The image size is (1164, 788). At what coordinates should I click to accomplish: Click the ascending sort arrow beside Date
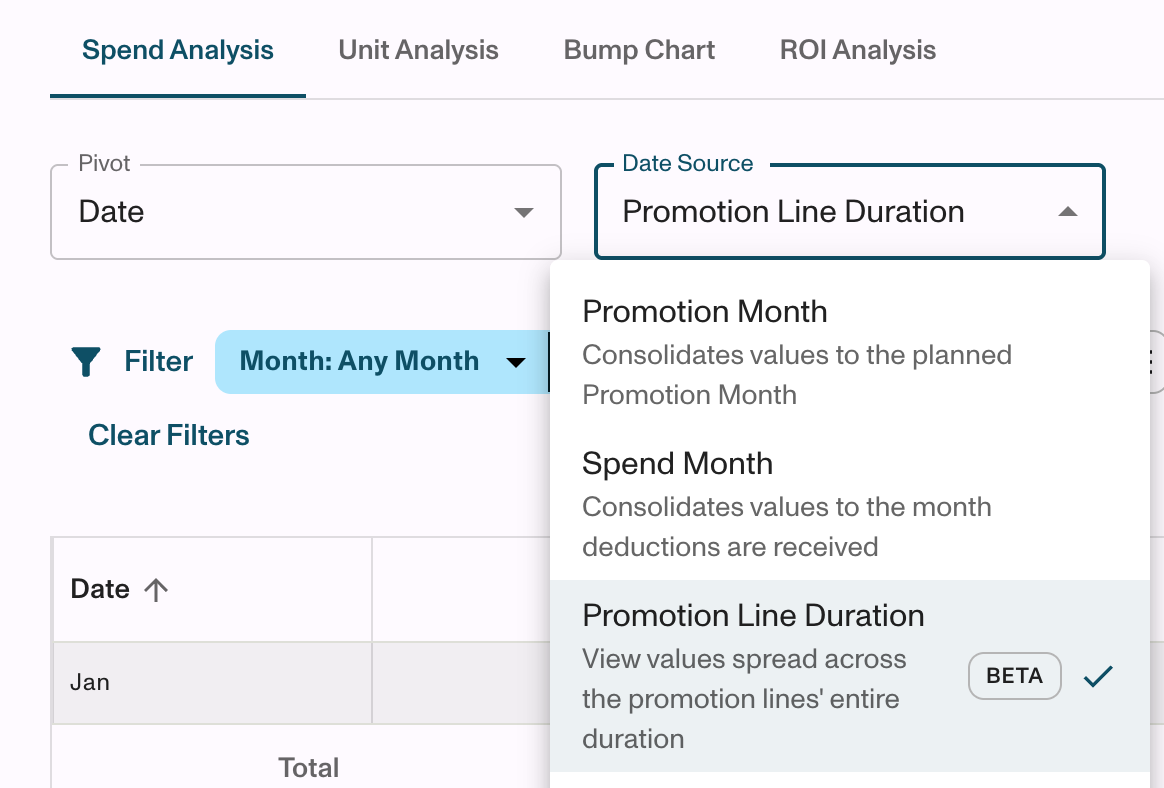coord(155,590)
